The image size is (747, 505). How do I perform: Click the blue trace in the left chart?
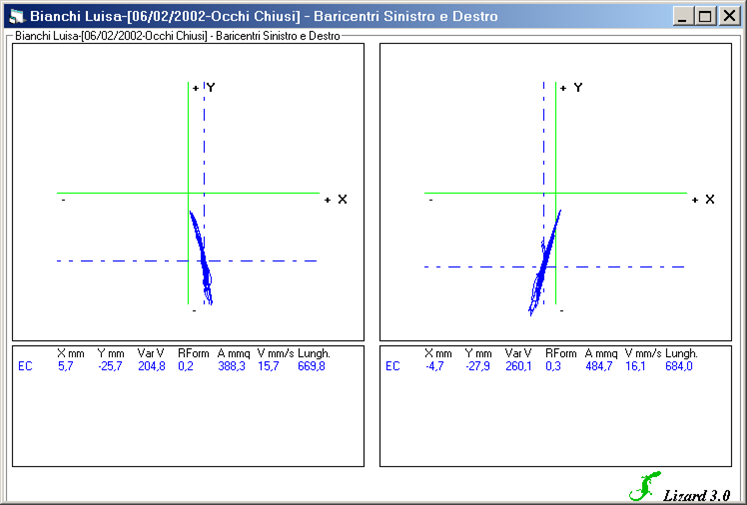[204, 262]
